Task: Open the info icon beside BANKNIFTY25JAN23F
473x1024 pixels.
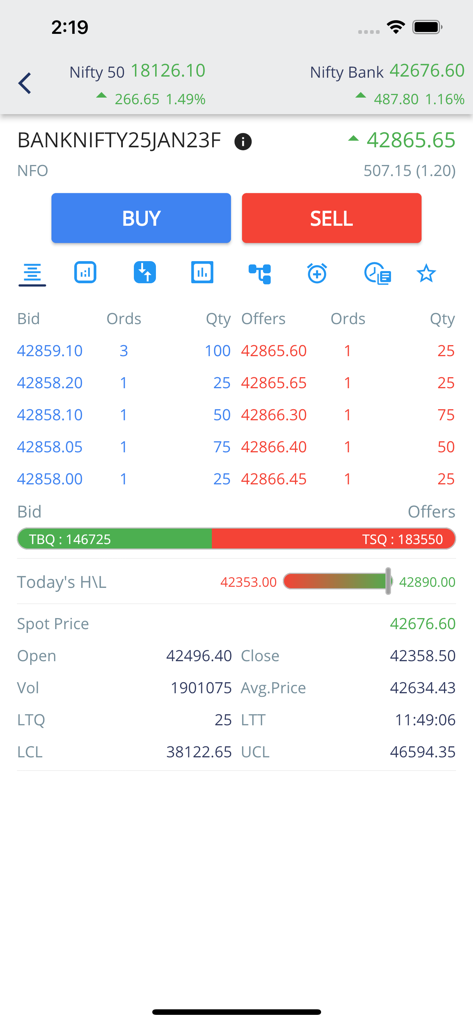Action: [243, 141]
